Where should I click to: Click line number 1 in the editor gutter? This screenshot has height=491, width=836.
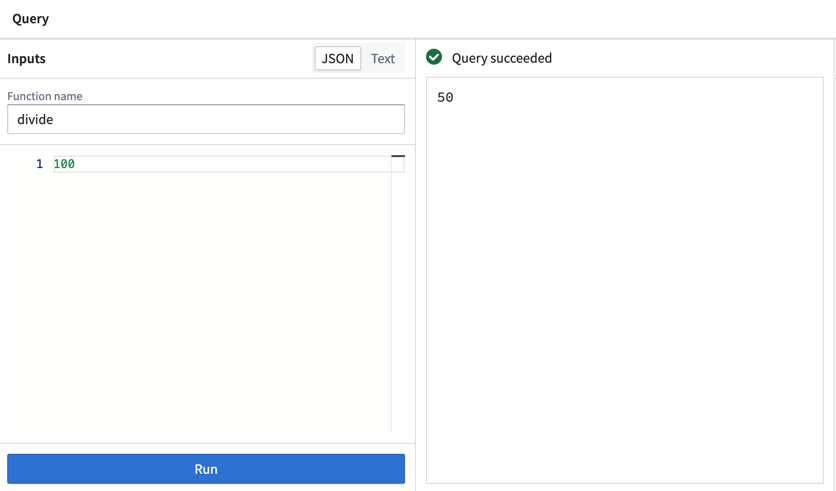tap(39, 164)
